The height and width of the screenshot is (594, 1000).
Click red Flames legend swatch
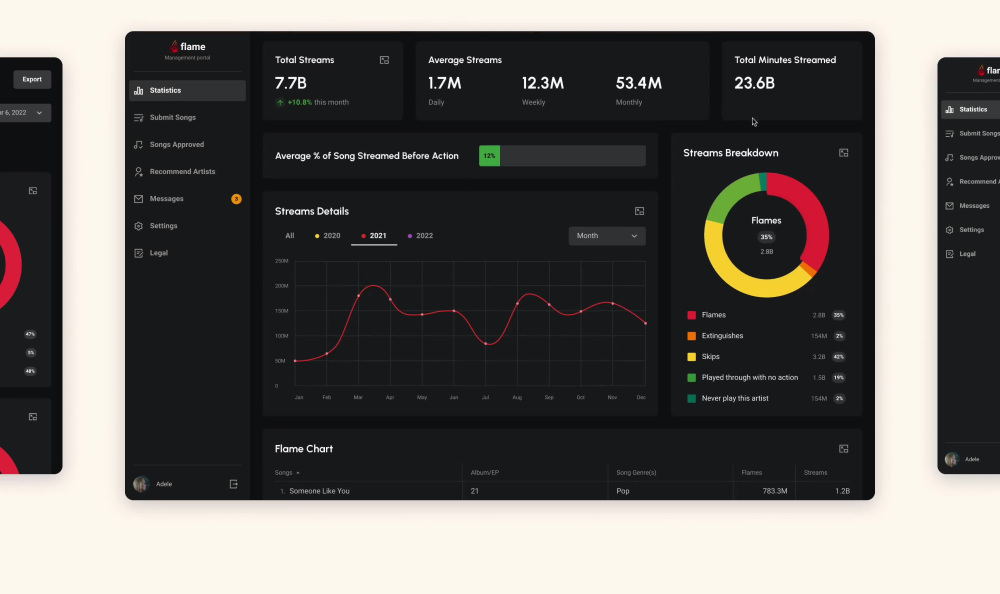point(691,315)
